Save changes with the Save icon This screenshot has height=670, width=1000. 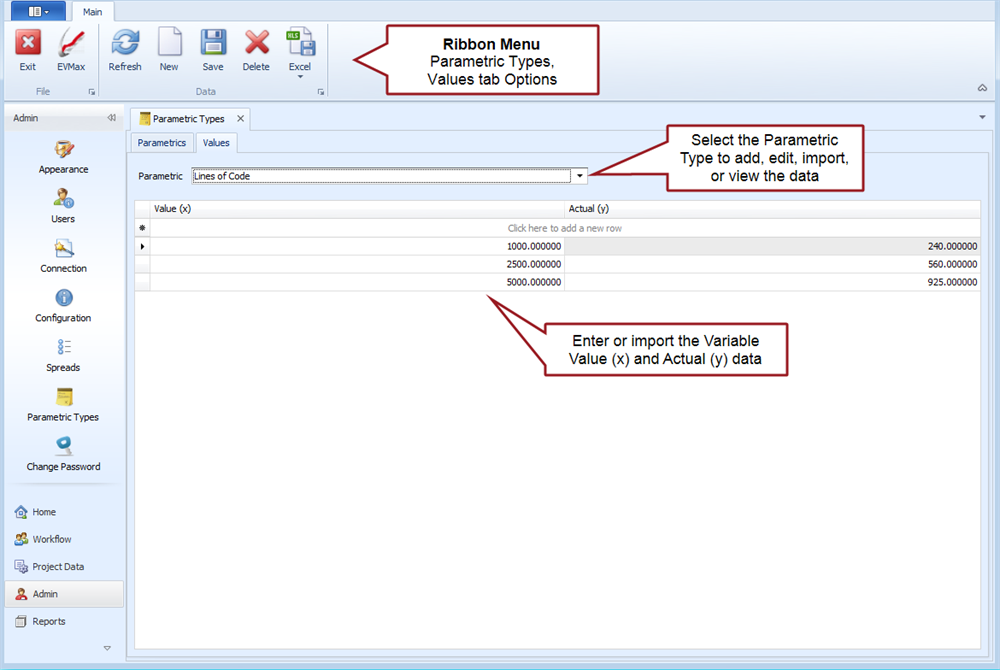tap(213, 50)
